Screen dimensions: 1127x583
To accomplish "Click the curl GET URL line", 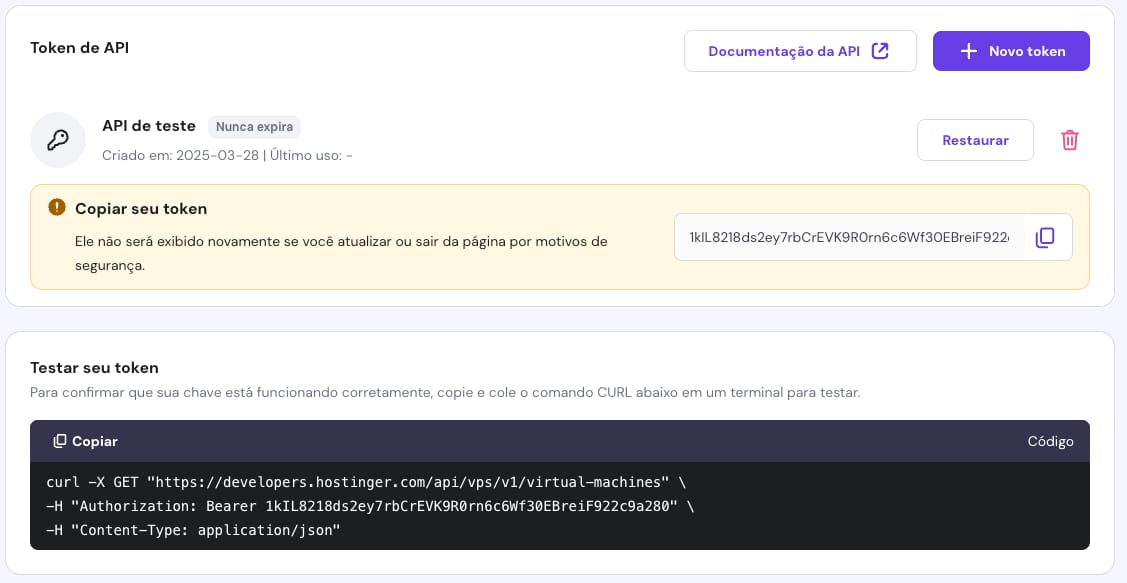I will click(366, 481).
